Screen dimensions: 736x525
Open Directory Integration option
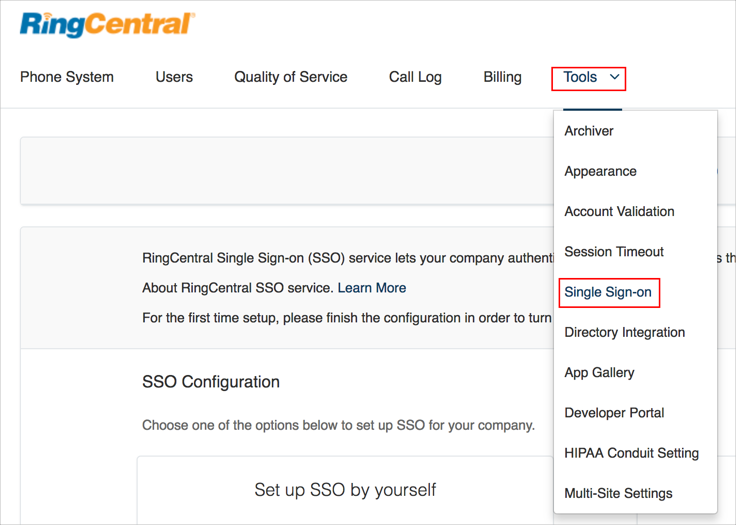click(625, 332)
